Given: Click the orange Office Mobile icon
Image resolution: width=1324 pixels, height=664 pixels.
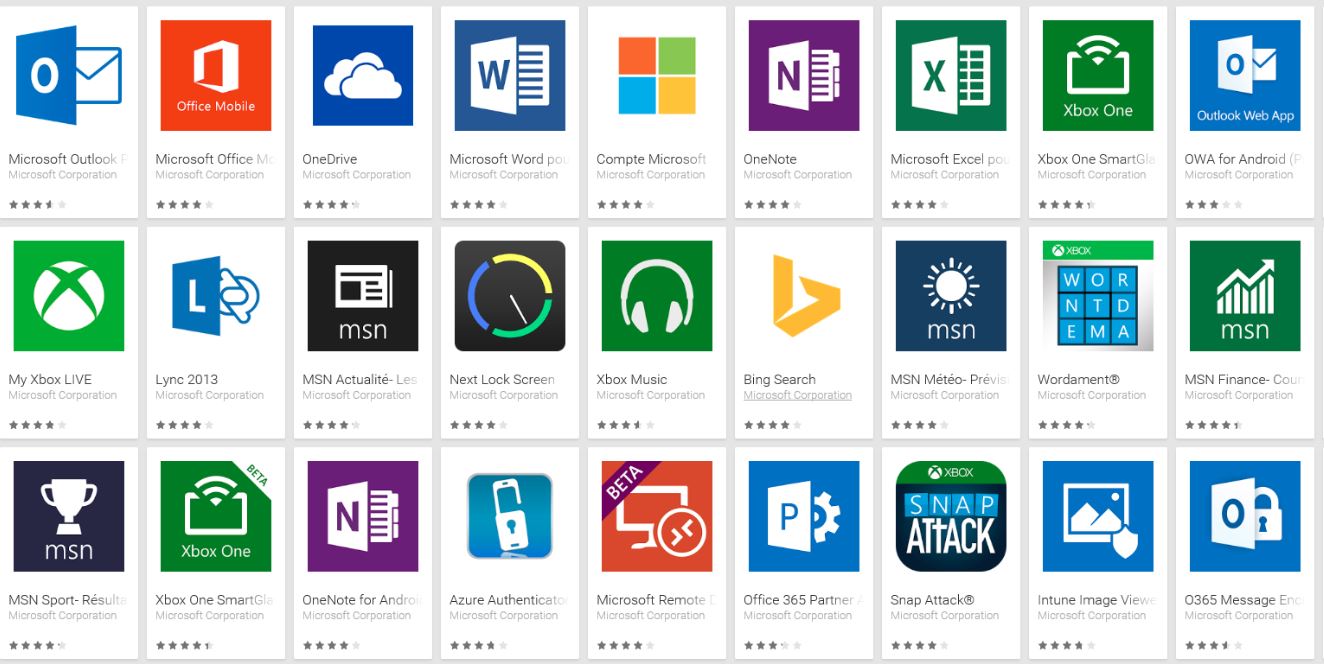Looking at the screenshot, I should click(x=216, y=76).
